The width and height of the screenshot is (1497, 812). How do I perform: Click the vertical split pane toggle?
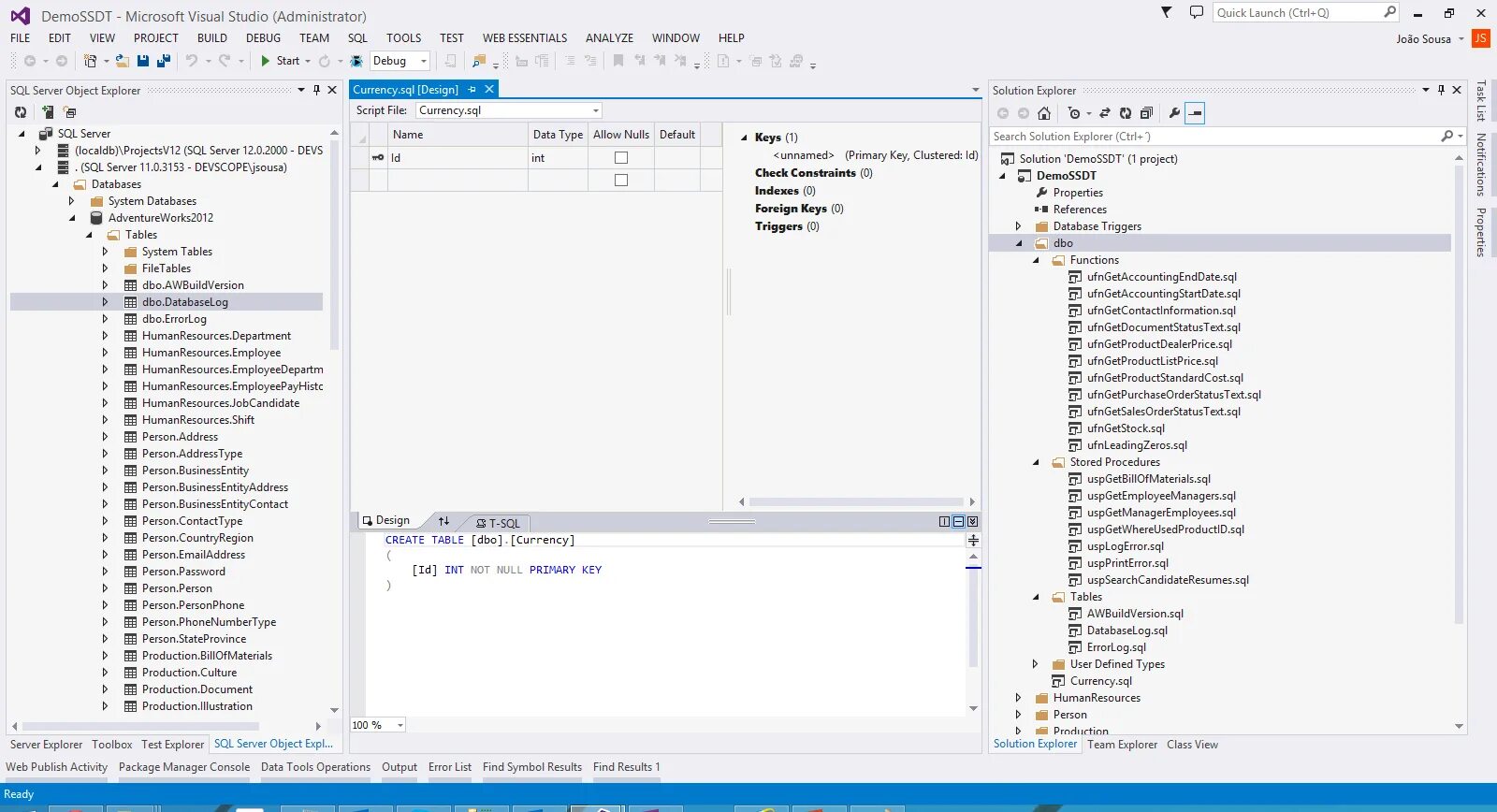(x=944, y=522)
